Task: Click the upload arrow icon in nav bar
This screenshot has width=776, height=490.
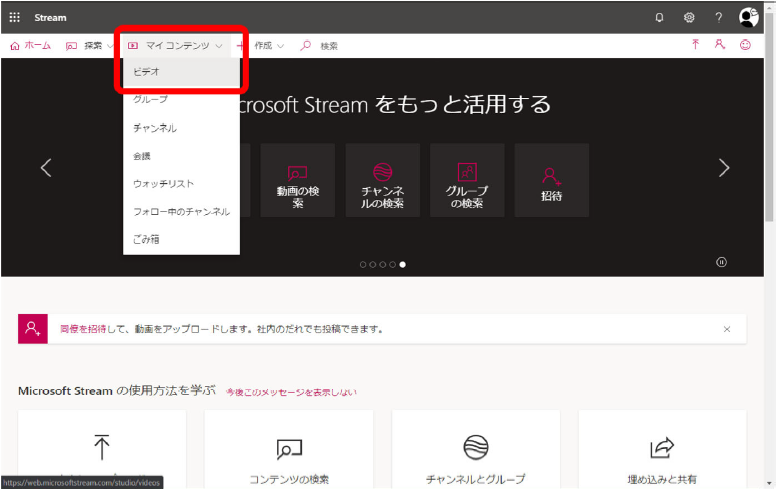Action: tap(695, 45)
